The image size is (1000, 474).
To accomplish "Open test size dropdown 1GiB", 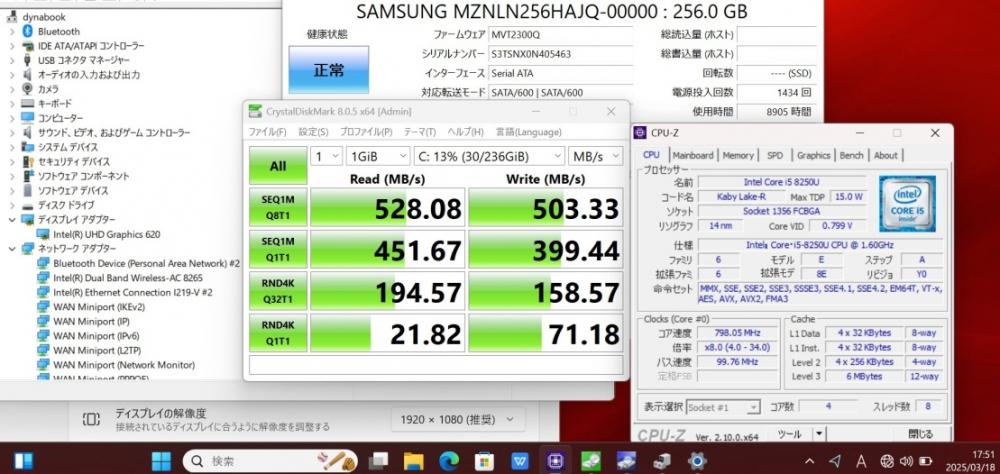I will coord(378,156).
